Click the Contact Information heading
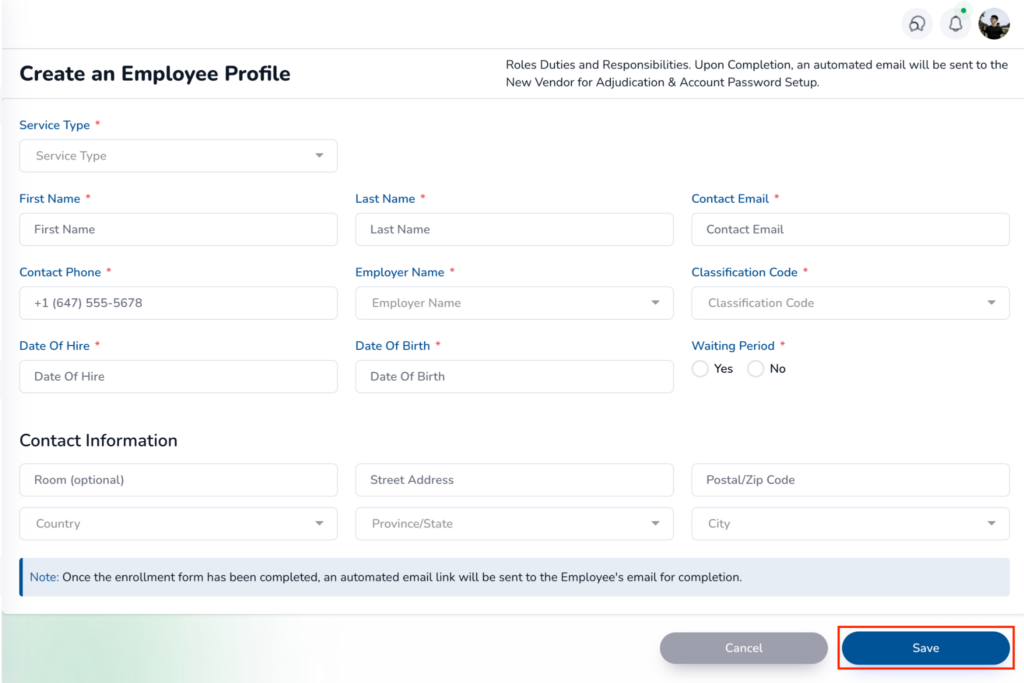The image size is (1024, 683). 99,441
